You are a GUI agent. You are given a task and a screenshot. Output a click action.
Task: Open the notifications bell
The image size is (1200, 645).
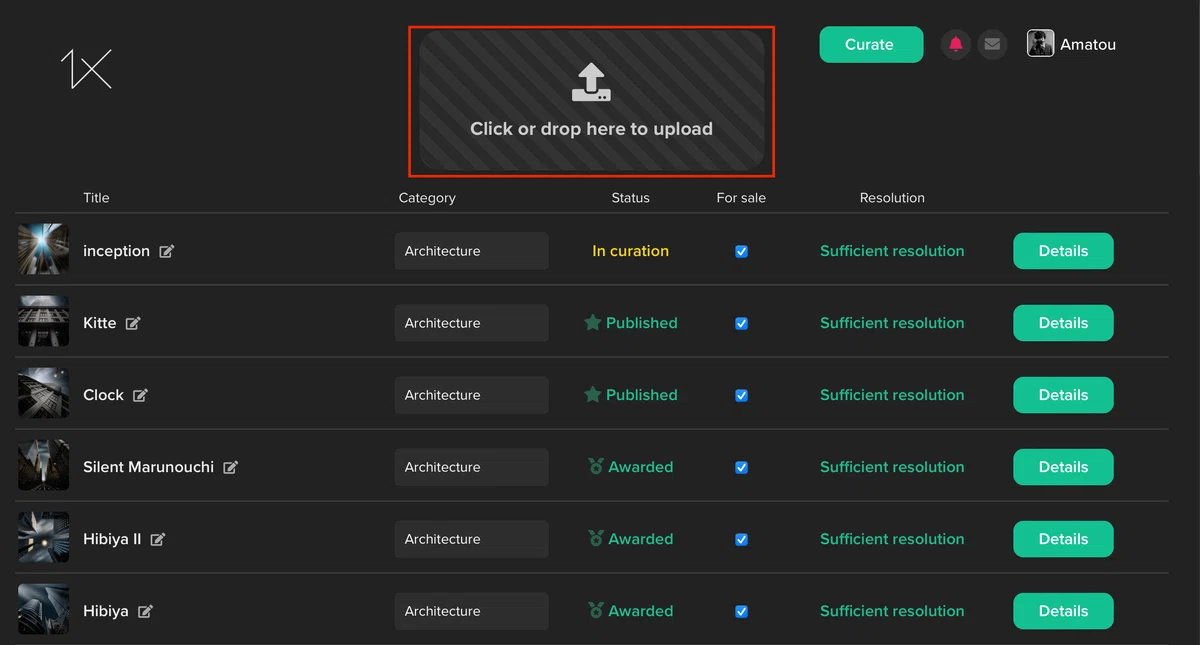click(x=956, y=44)
